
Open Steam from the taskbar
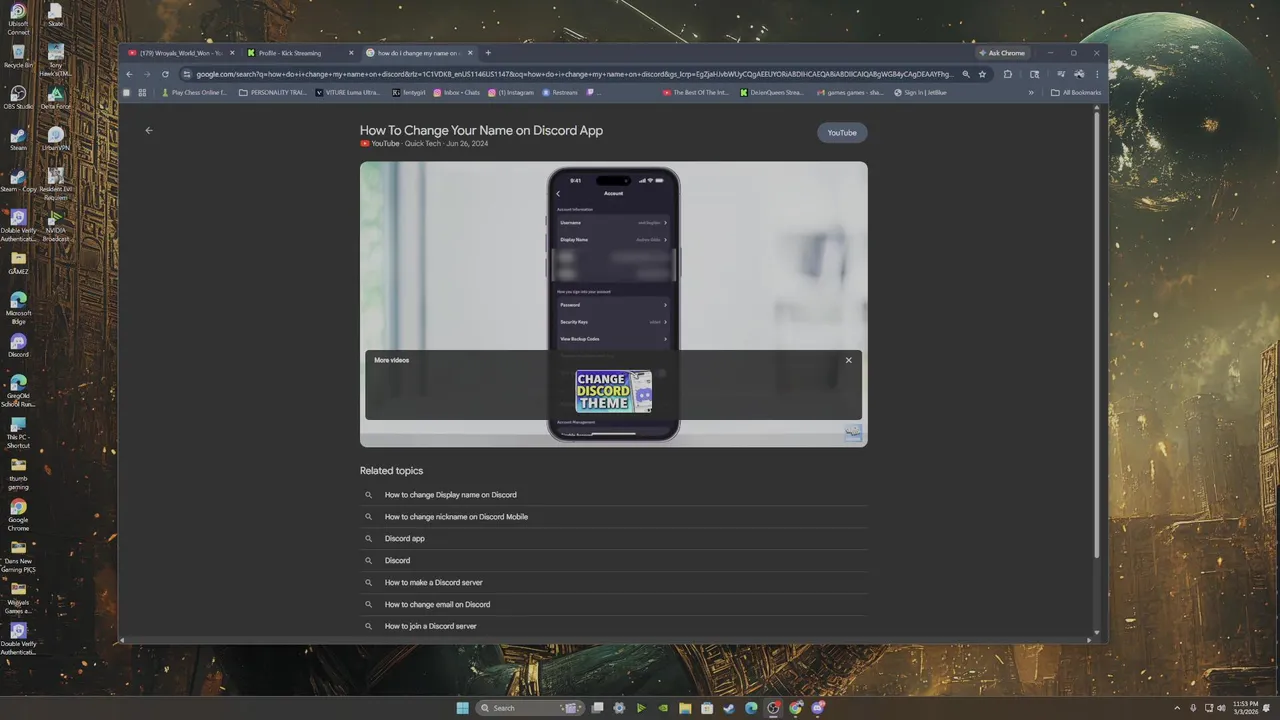coord(729,708)
